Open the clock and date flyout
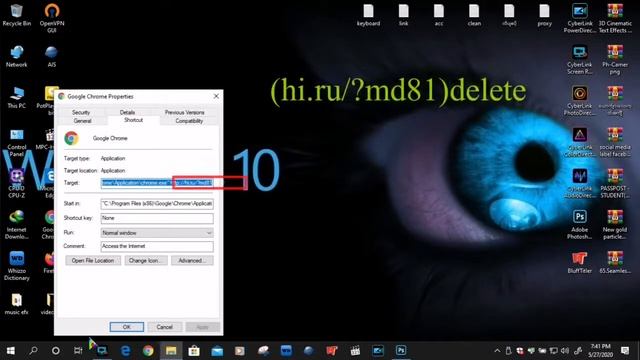This screenshot has height=360, width=640. pyautogui.click(x=600, y=351)
